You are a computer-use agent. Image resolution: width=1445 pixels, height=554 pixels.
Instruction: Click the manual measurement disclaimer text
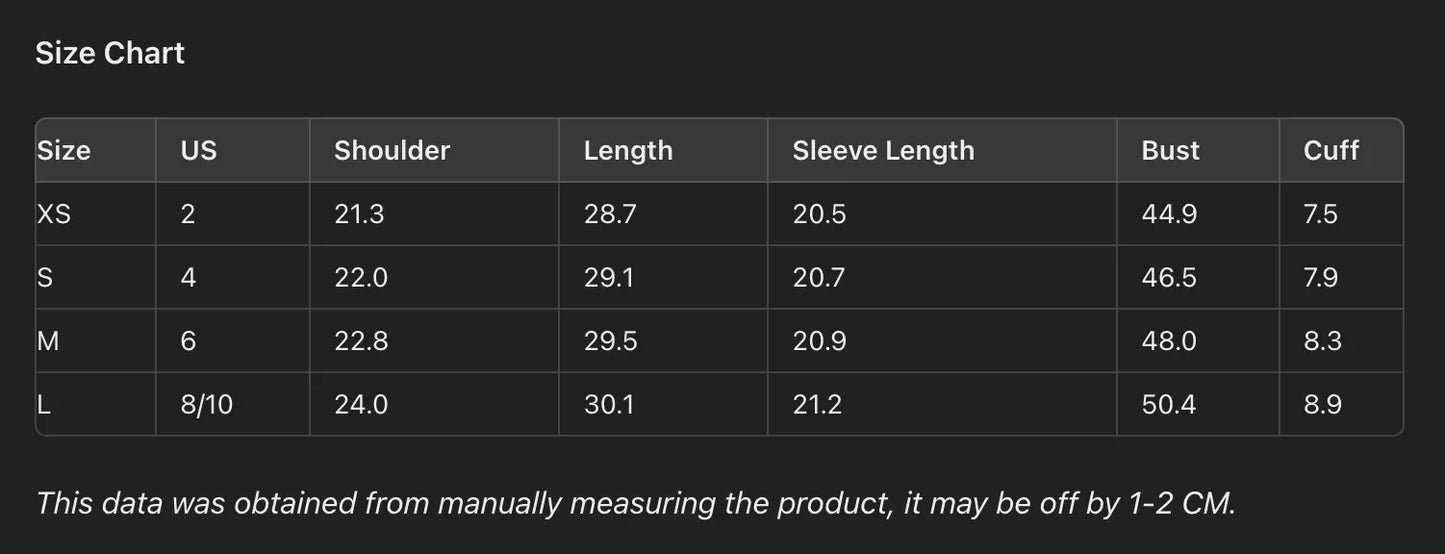636,503
